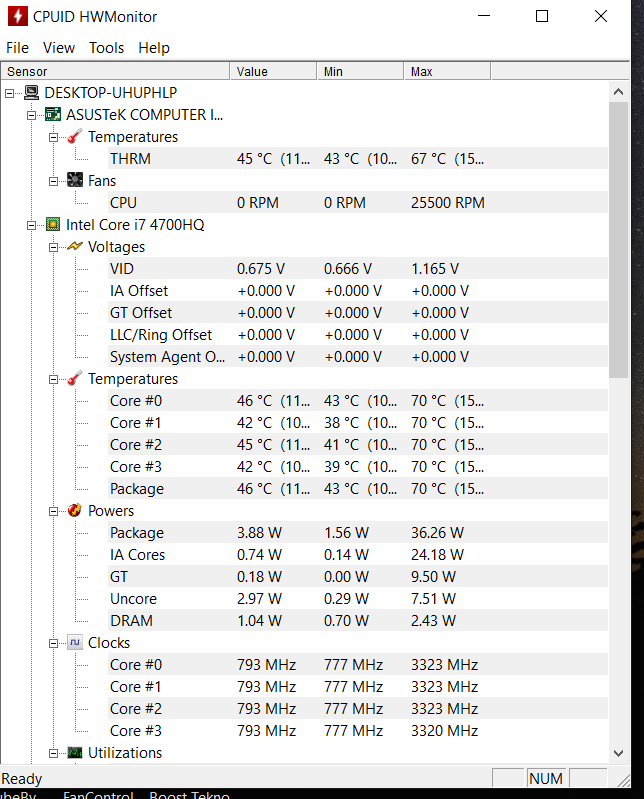Click the Clocks waveform icon

point(75,643)
